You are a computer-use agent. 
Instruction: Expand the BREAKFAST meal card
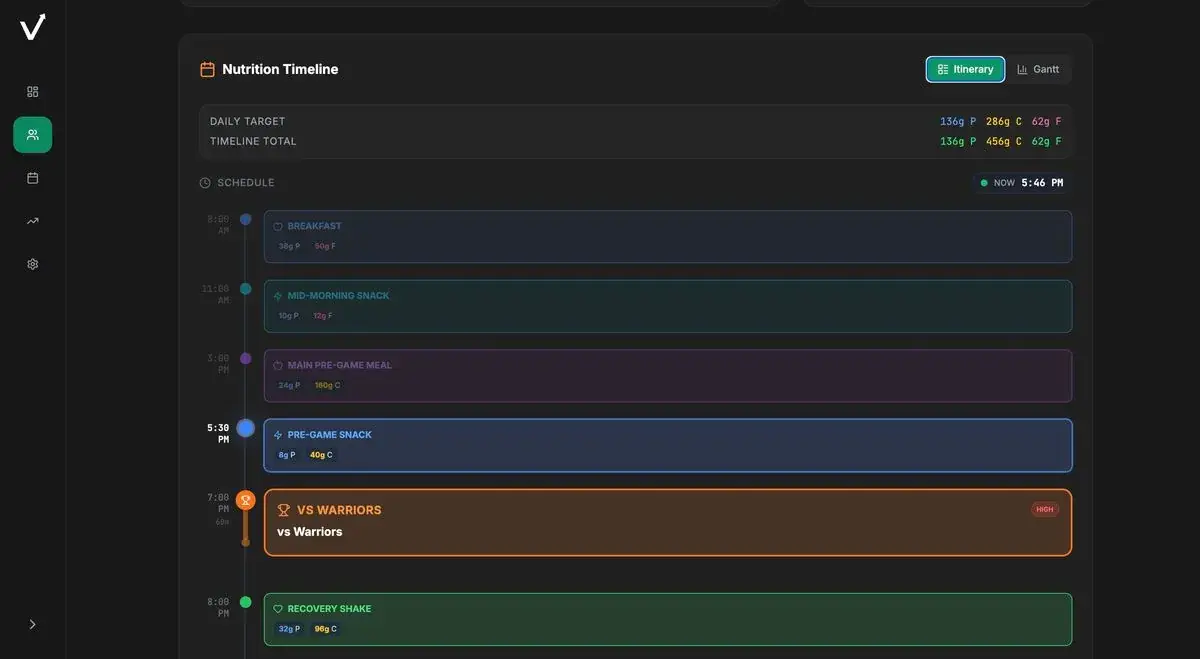pyautogui.click(x=667, y=236)
